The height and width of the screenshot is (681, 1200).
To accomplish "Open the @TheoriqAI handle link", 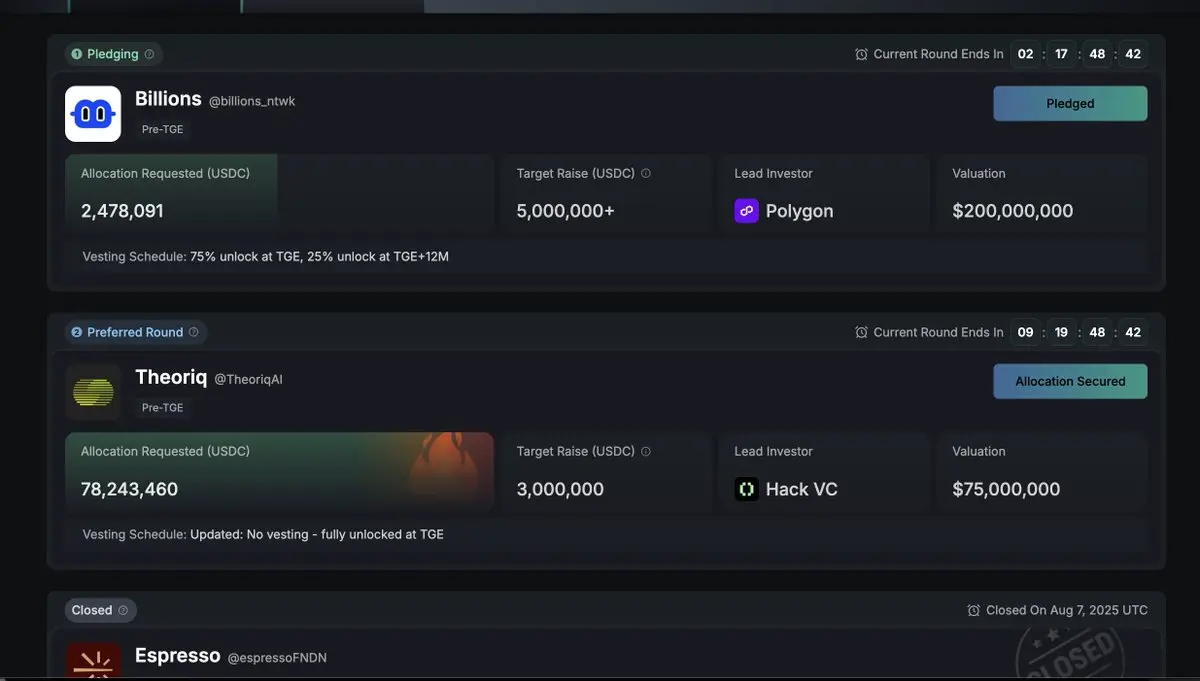I will (249, 379).
